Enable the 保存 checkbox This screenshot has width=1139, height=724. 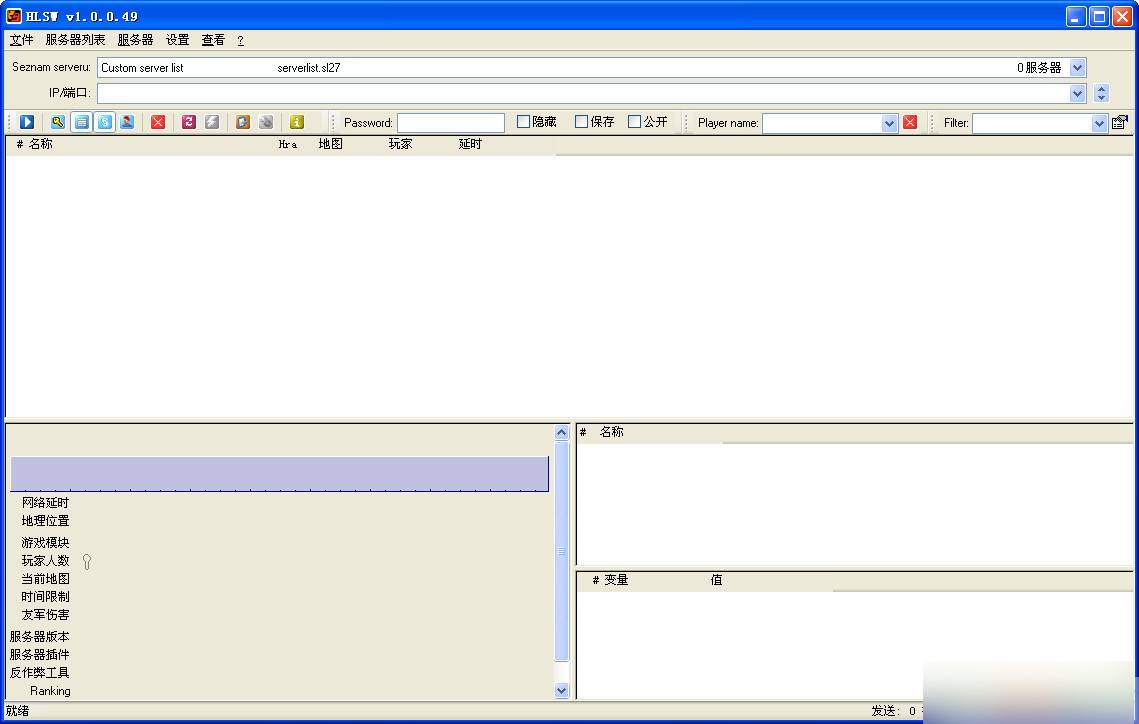click(581, 122)
